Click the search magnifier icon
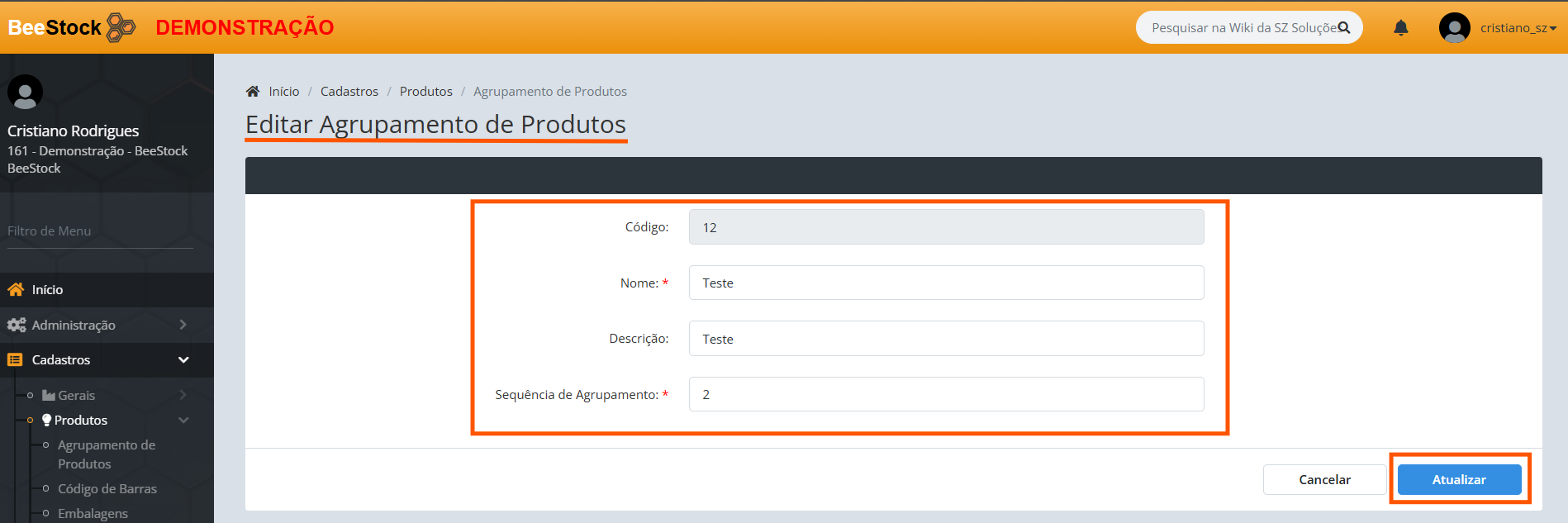This screenshot has width=1568, height=523. coord(1344,27)
